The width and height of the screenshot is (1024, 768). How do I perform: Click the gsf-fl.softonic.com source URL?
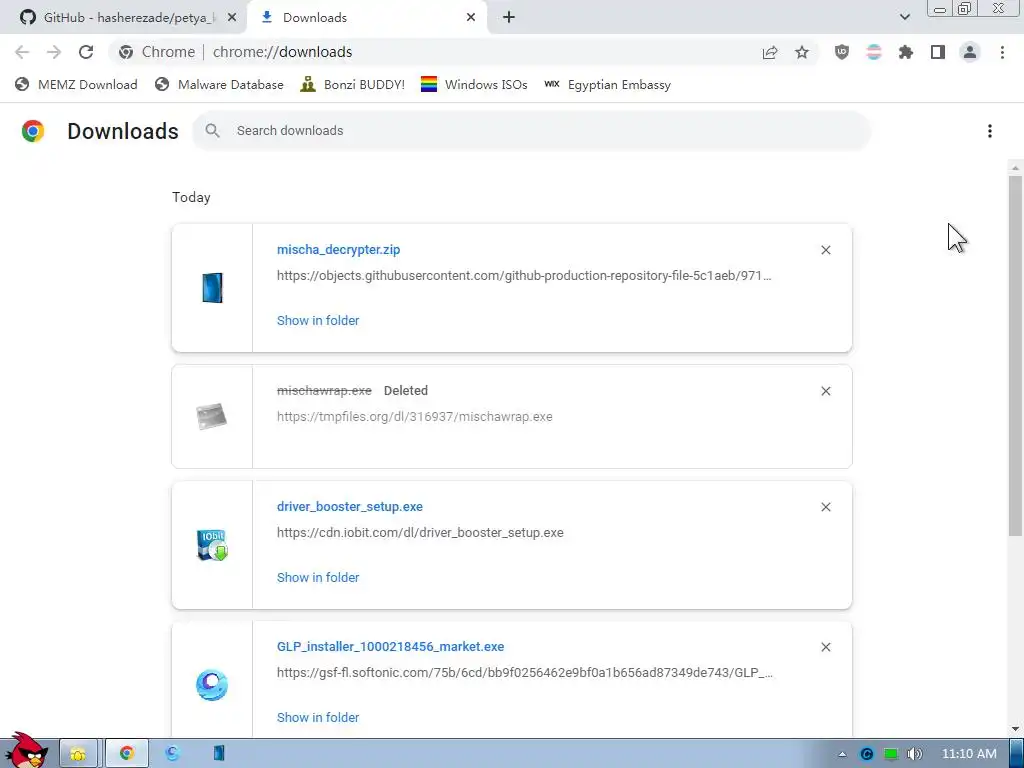tap(525, 673)
